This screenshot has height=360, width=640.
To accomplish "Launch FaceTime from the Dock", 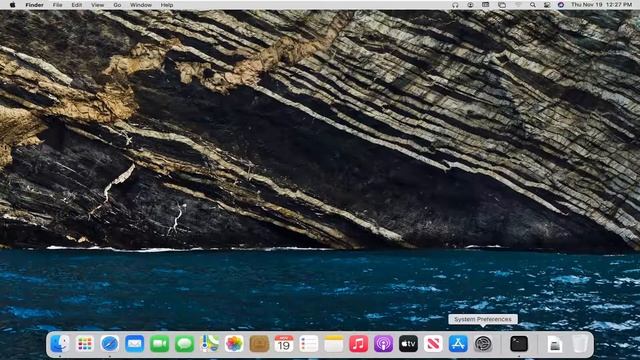I will [x=160, y=344].
